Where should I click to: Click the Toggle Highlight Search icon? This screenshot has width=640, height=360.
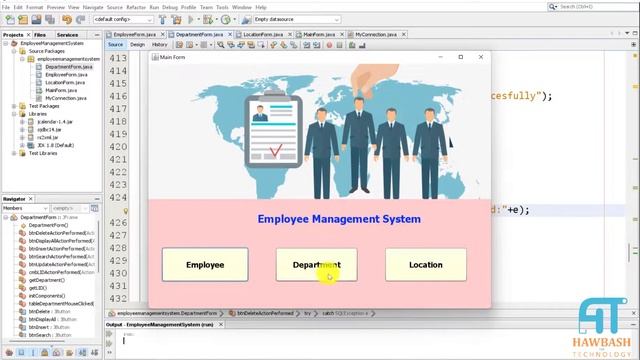(251, 45)
